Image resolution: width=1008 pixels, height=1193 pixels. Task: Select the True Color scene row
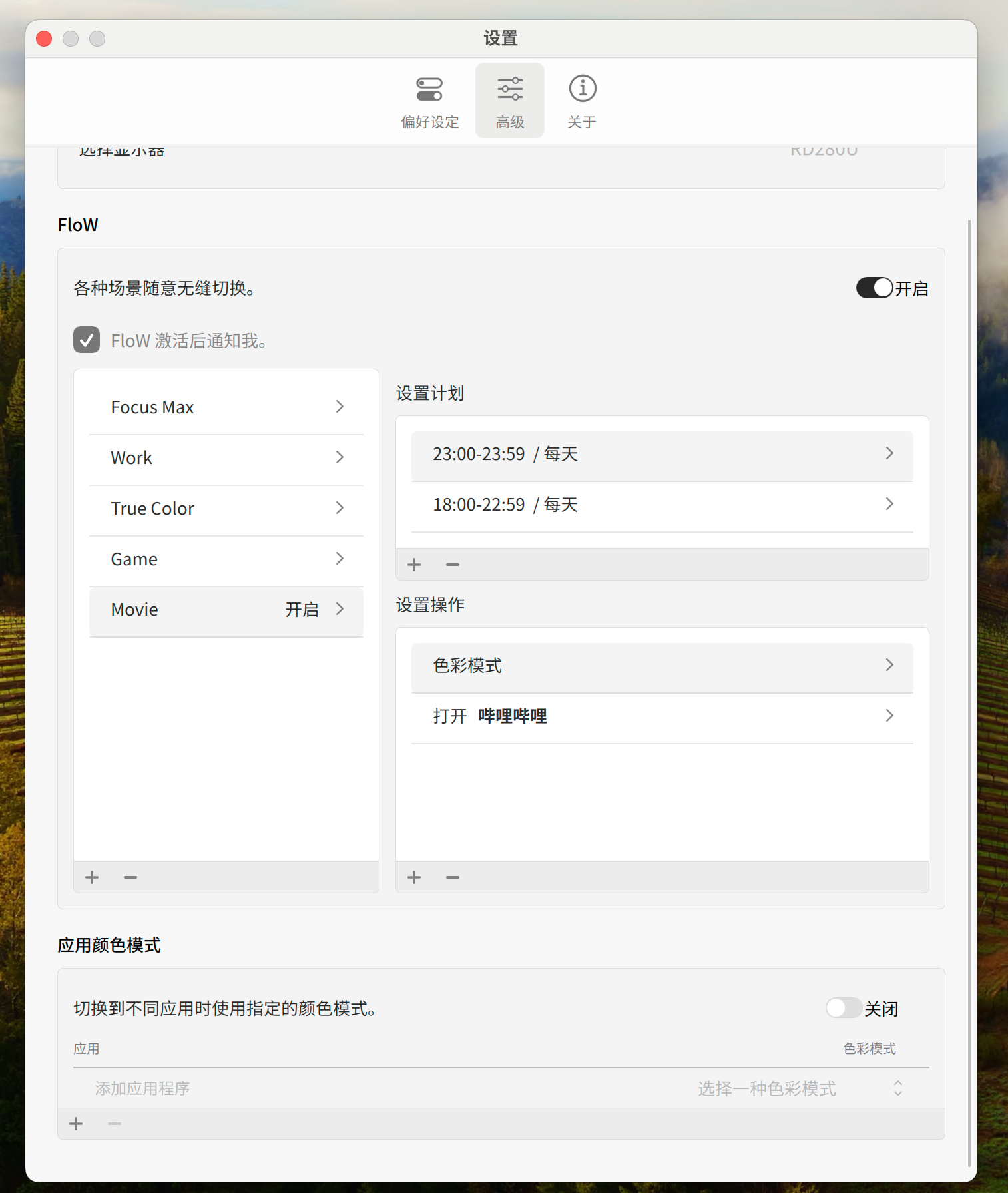point(226,509)
